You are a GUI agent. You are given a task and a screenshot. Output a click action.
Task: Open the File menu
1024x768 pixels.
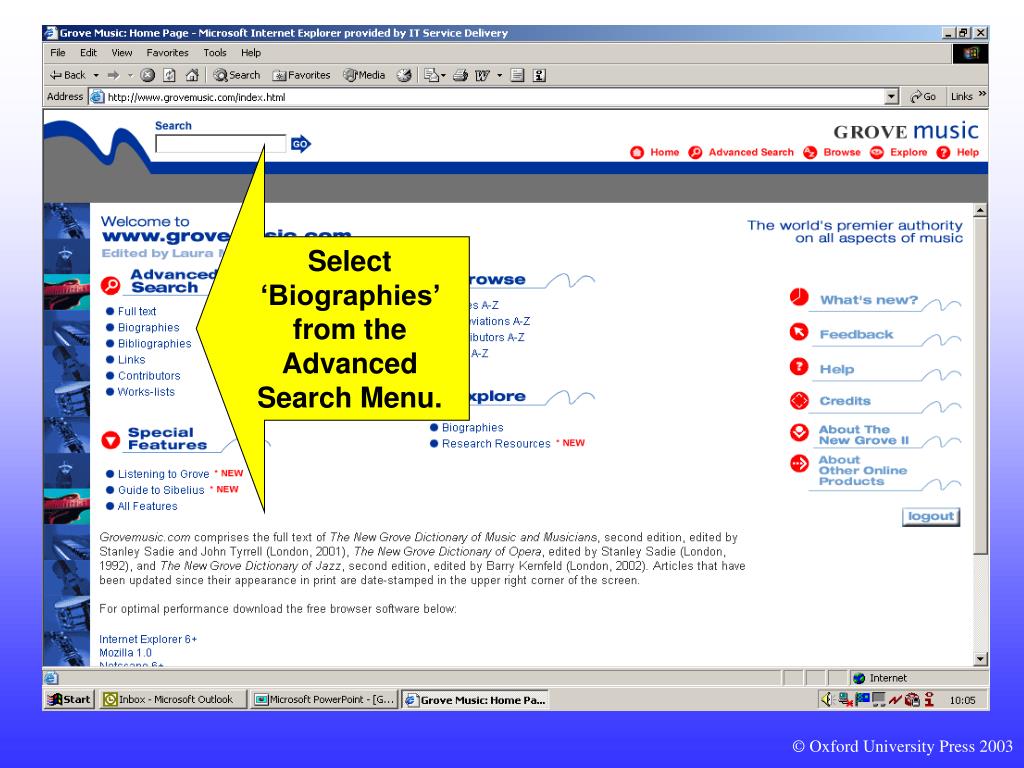(x=57, y=53)
